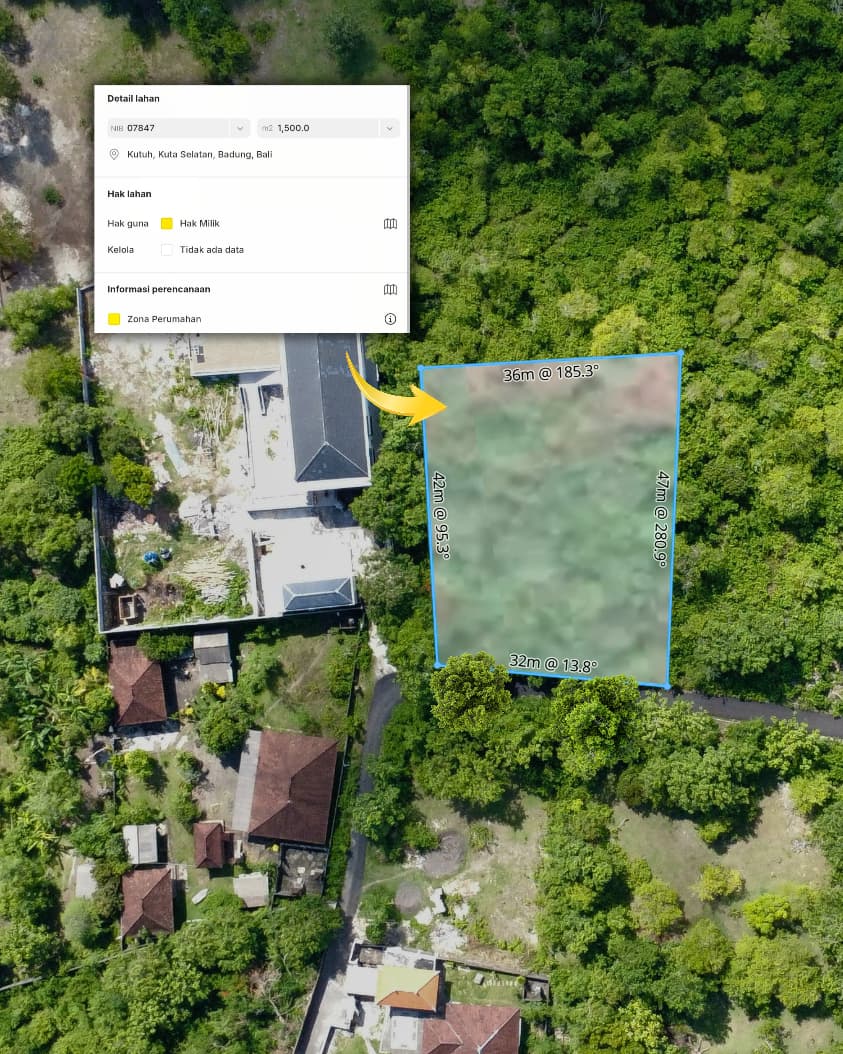Toggle the Hak Milik yellow checkbox

tap(167, 224)
